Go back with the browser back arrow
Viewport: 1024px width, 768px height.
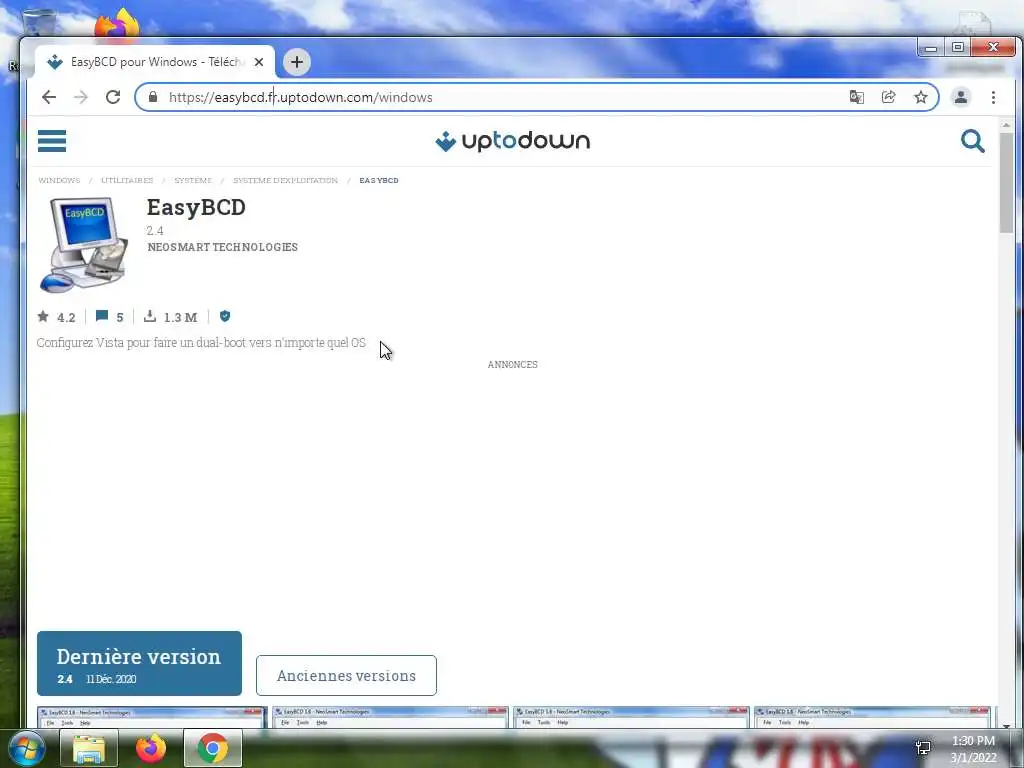(49, 97)
